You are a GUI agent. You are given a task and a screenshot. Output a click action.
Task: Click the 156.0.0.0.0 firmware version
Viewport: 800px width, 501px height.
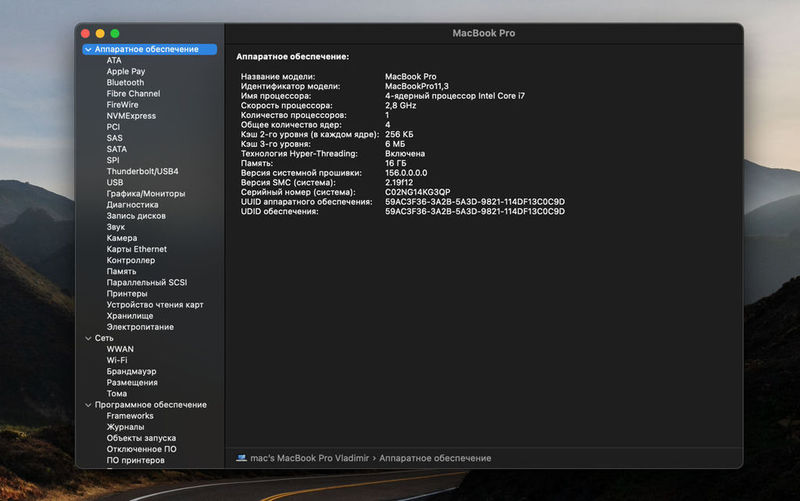406,173
